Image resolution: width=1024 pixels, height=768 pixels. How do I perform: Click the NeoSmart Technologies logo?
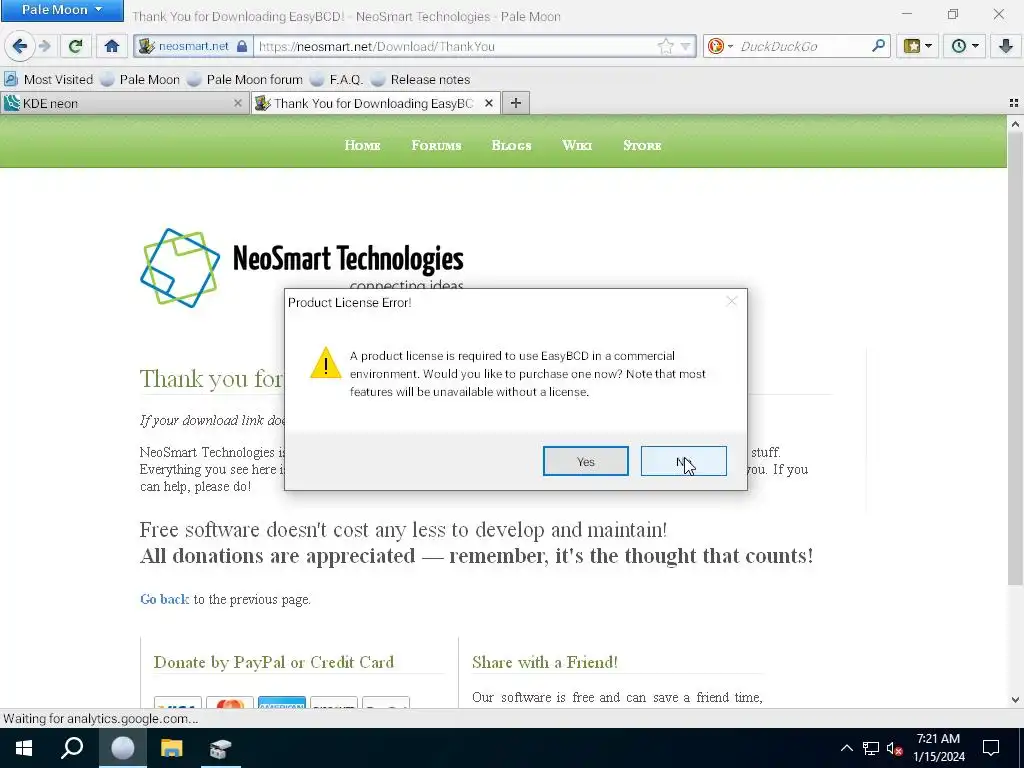302,268
